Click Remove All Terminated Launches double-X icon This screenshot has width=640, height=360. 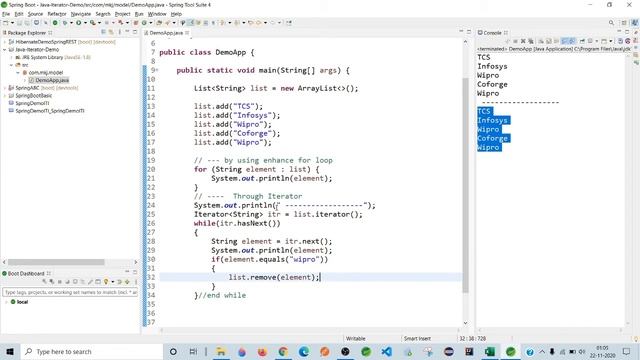pyautogui.click(x=531, y=41)
